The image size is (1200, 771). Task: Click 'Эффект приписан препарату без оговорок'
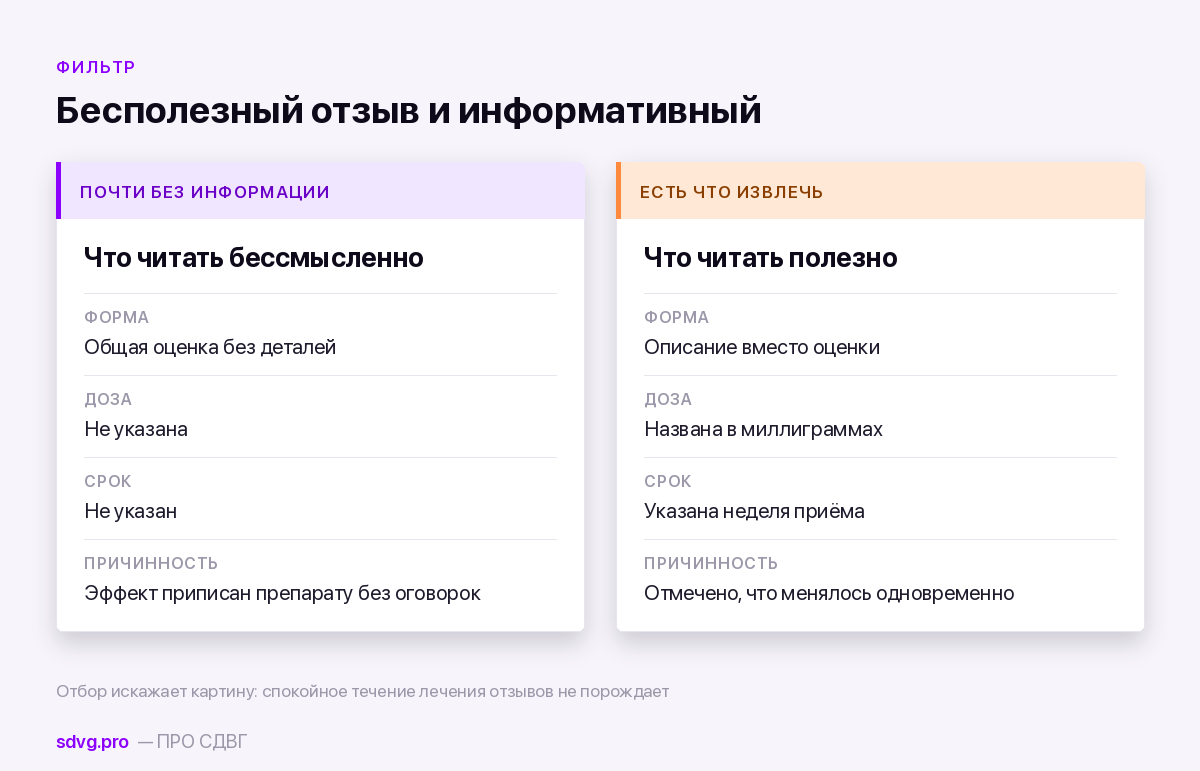[x=282, y=594]
